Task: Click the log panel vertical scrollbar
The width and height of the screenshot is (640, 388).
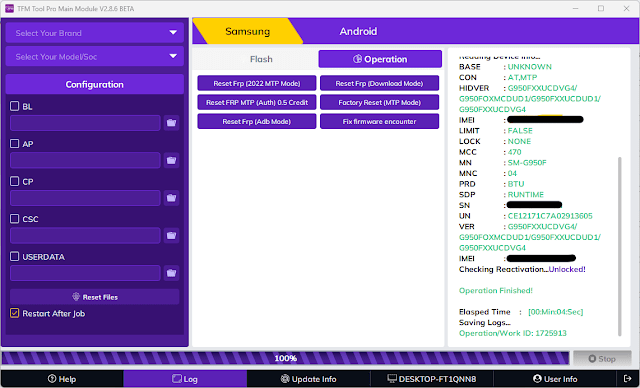Action: coord(620,246)
